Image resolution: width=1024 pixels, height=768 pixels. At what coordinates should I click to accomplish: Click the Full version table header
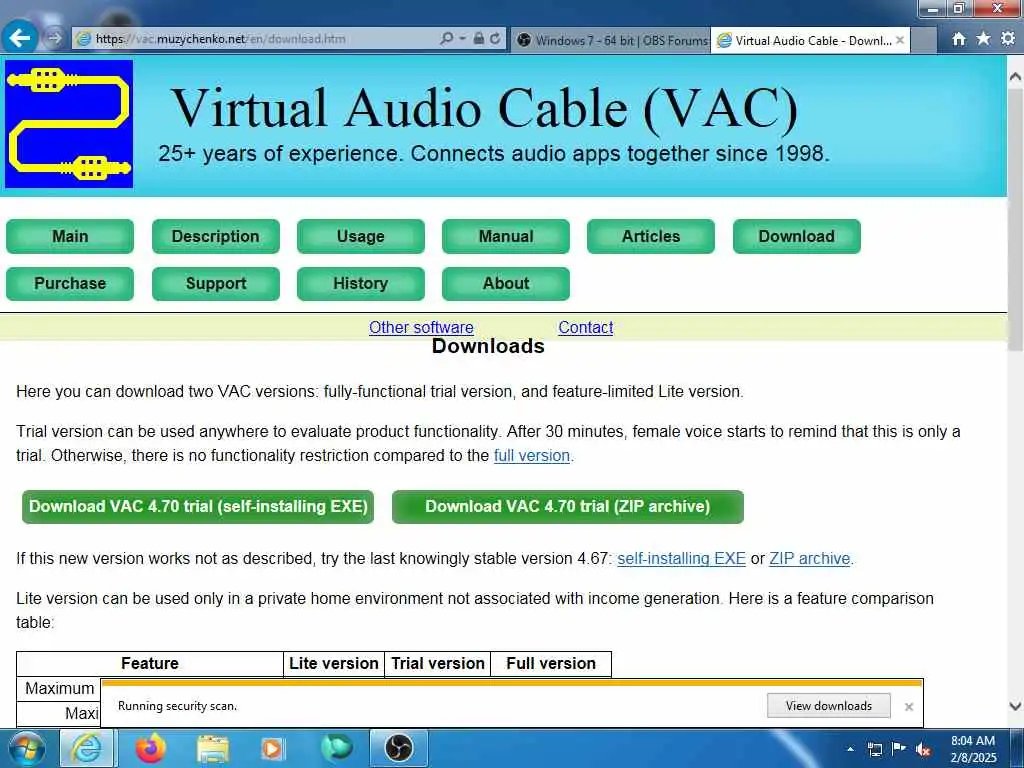(551, 664)
